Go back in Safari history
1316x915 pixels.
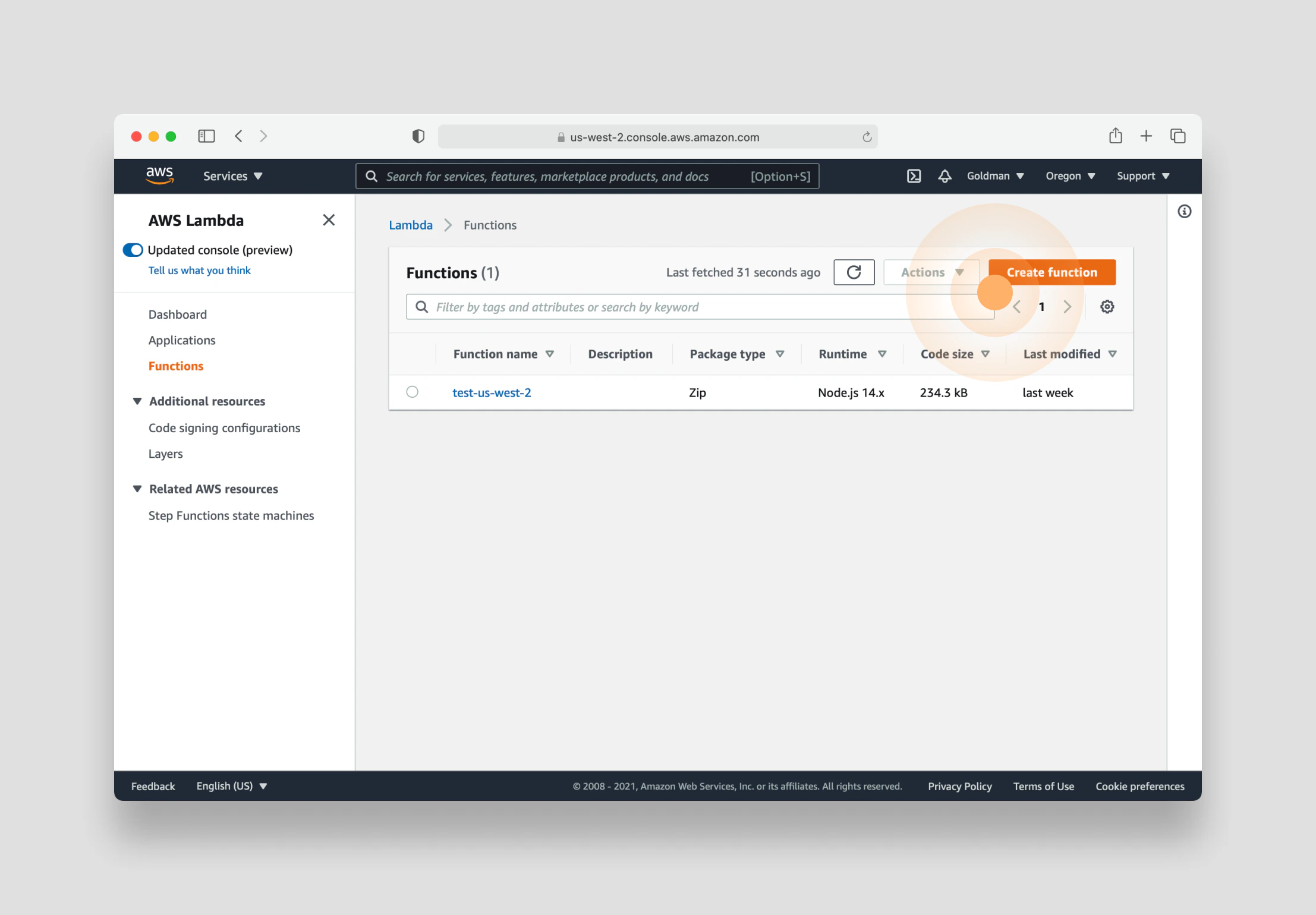click(x=238, y=136)
